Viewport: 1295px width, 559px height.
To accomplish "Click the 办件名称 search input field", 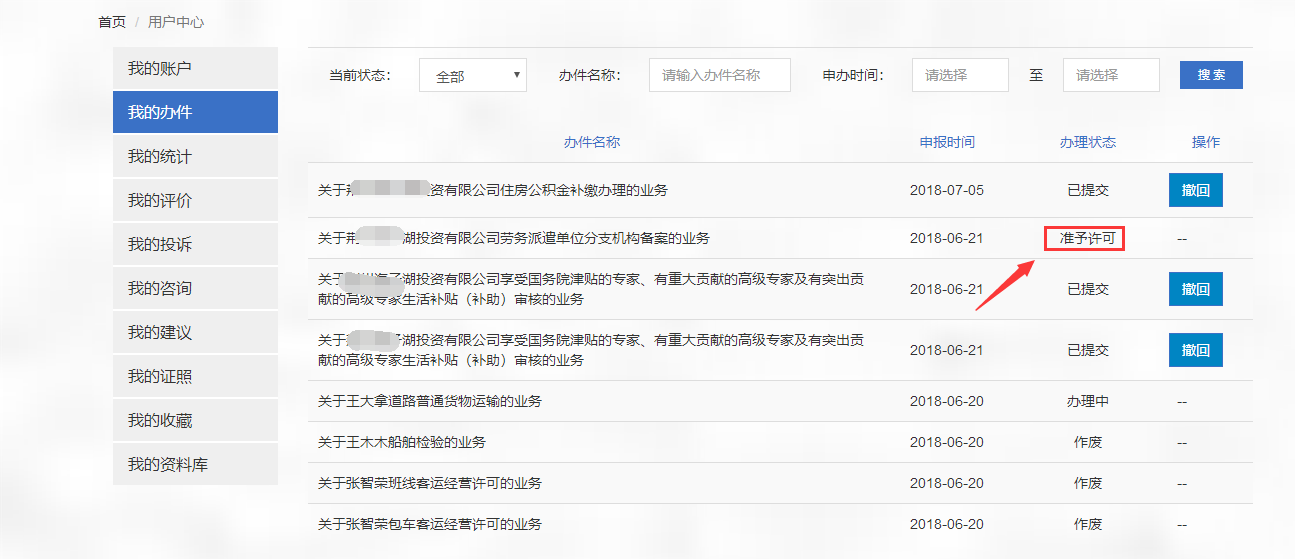I will point(719,75).
